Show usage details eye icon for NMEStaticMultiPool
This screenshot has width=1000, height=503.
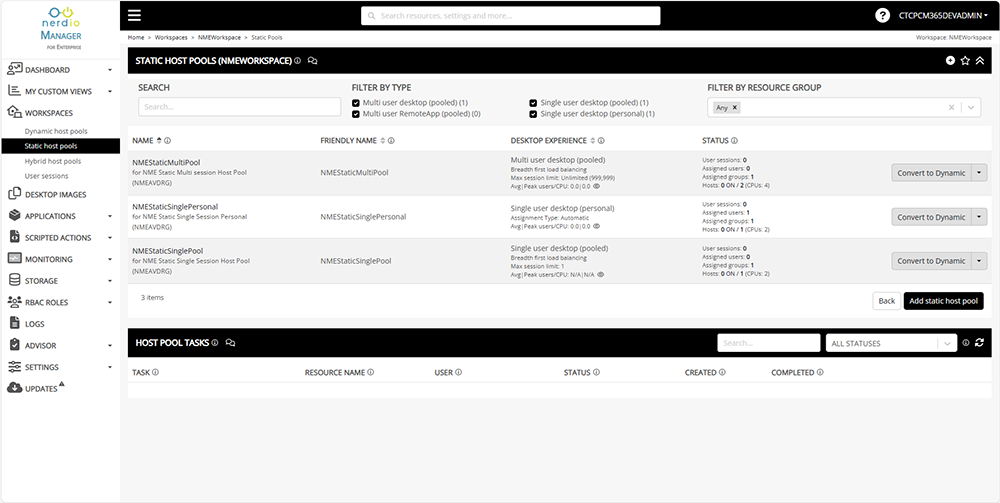coord(596,187)
